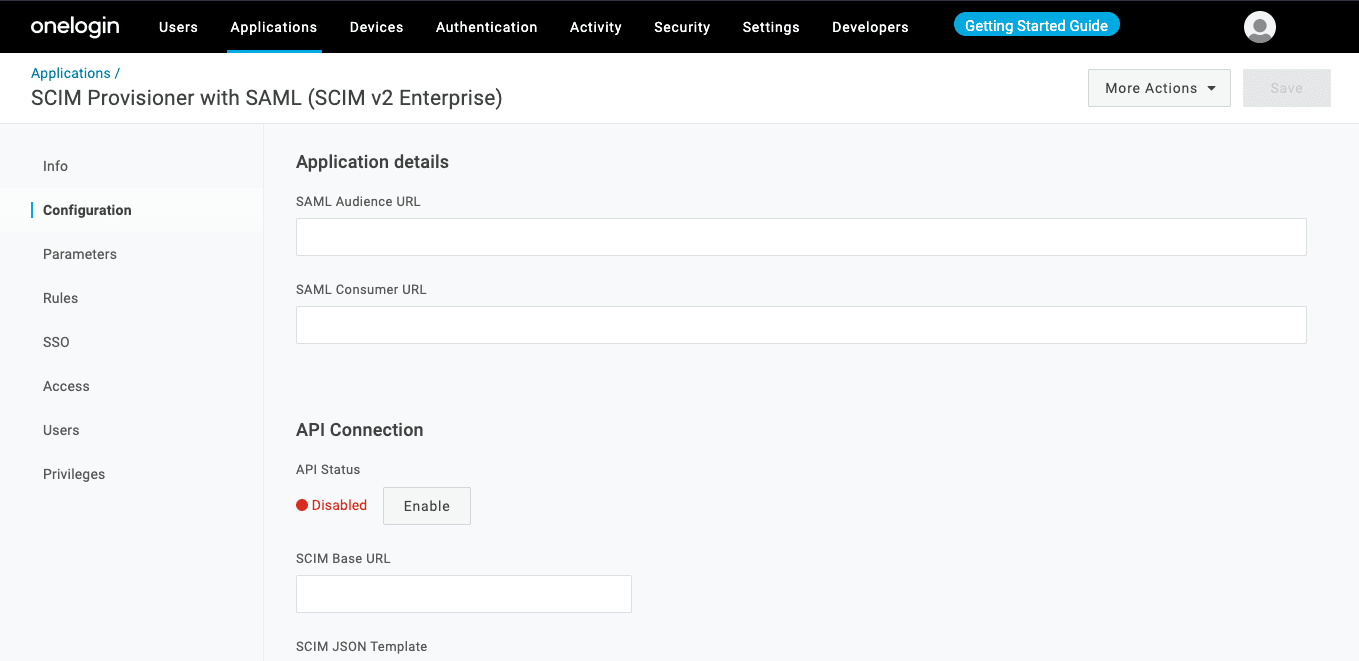The height and width of the screenshot is (661, 1359).
Task: Open the SSO settings page
Action: point(56,342)
